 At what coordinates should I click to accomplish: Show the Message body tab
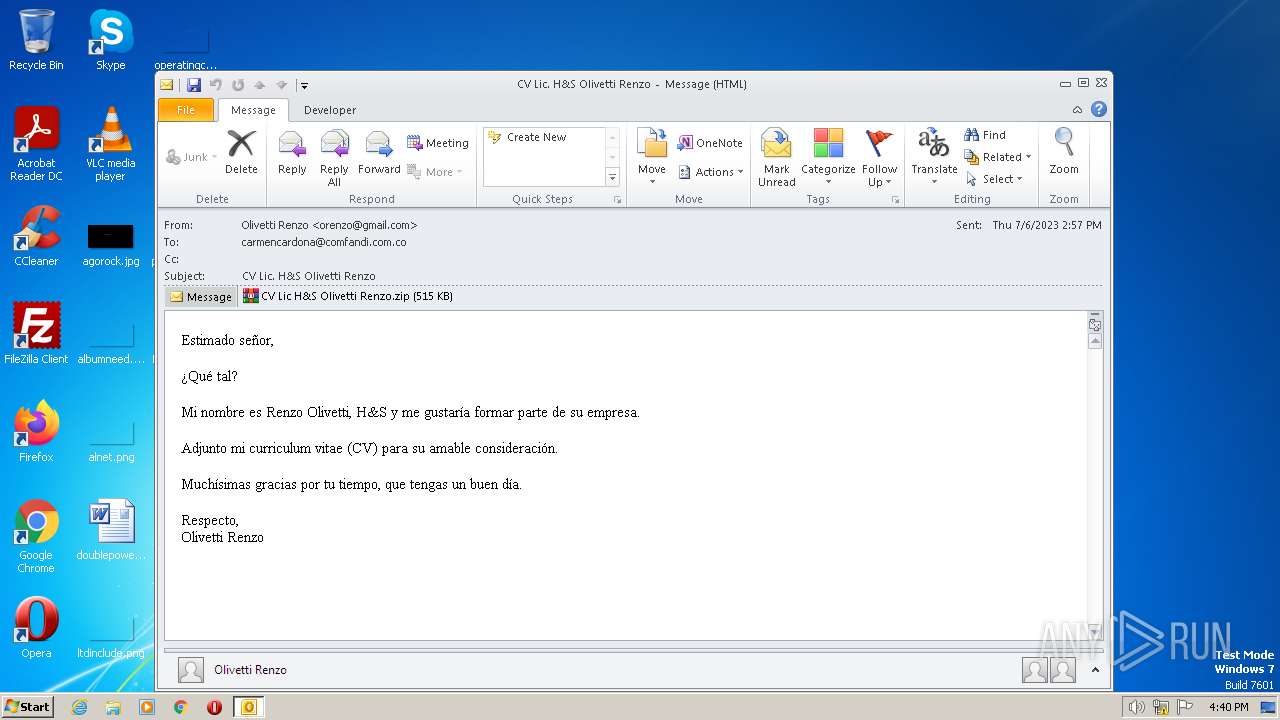(200, 296)
